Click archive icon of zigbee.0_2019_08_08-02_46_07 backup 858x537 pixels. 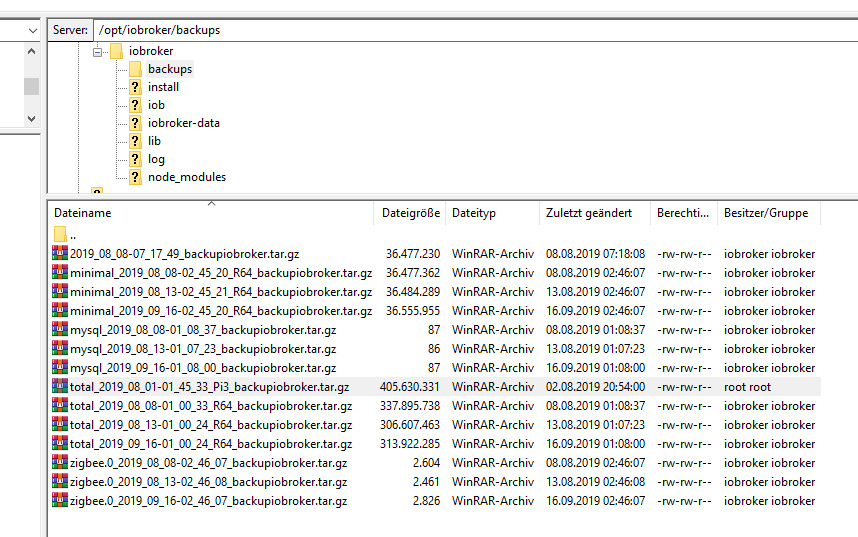(x=60, y=463)
